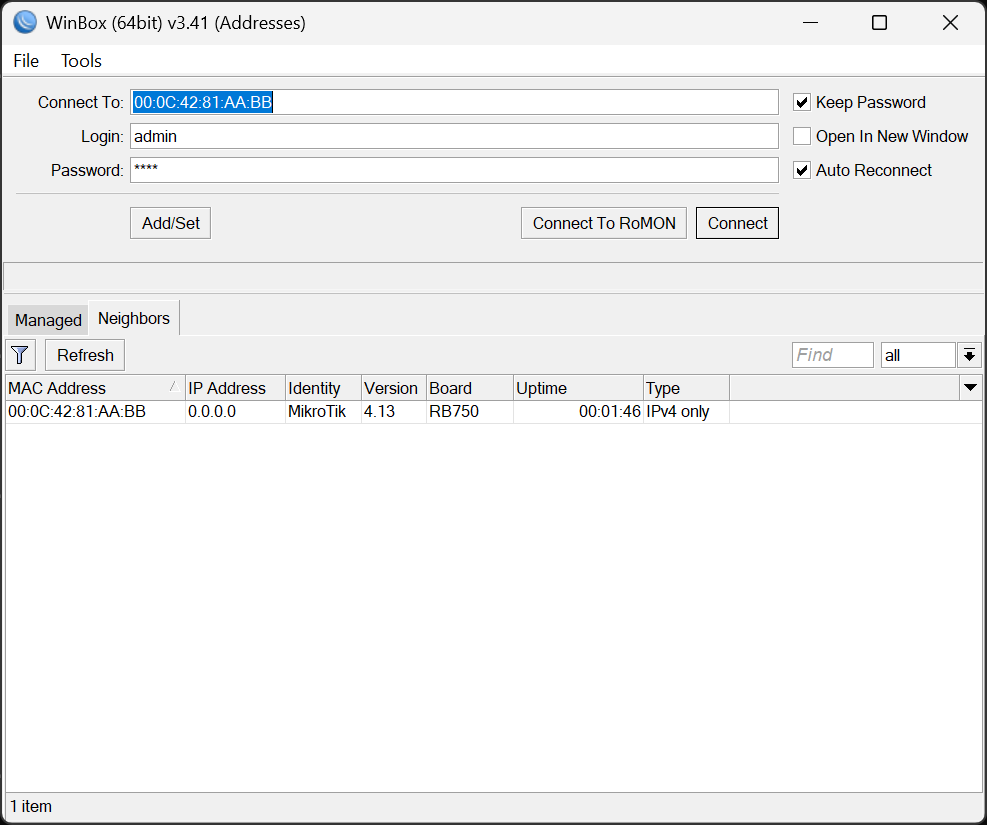Disable the Keep Password checkbox
The height and width of the screenshot is (825, 987).
801,101
